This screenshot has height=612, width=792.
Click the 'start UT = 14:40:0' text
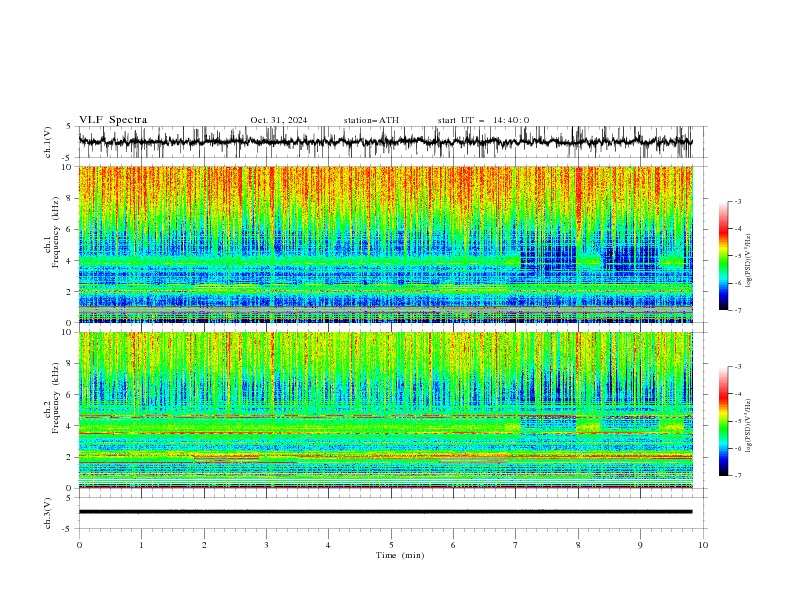[x=483, y=120]
